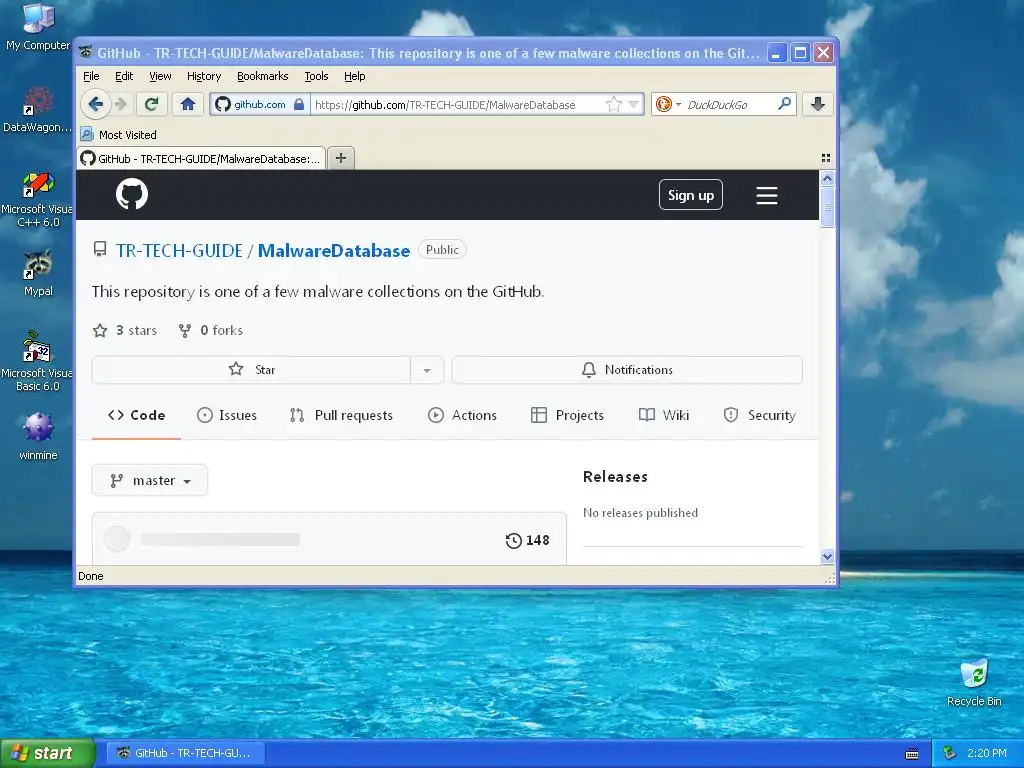1024x768 pixels.
Task: Switch to the Projects tab
Action: tap(568, 415)
